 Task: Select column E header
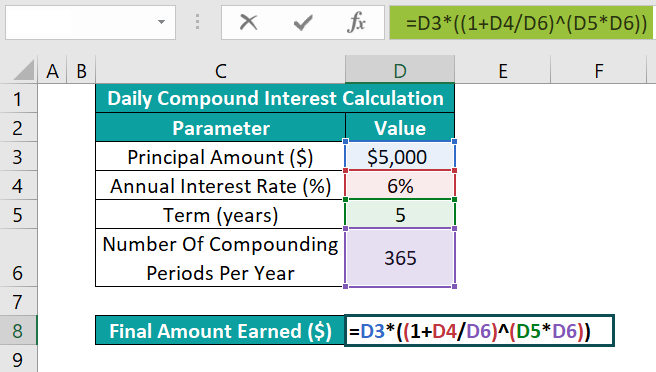[503, 70]
